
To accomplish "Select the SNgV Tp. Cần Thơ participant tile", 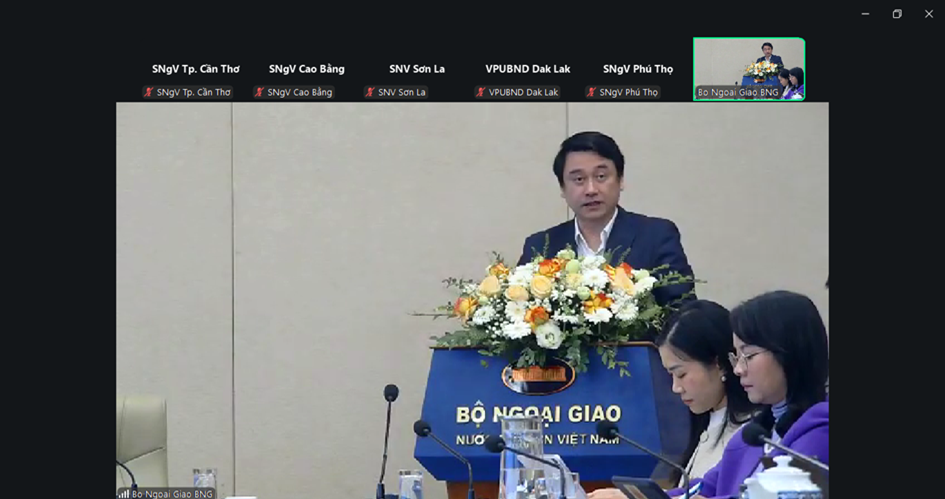I will (x=195, y=69).
